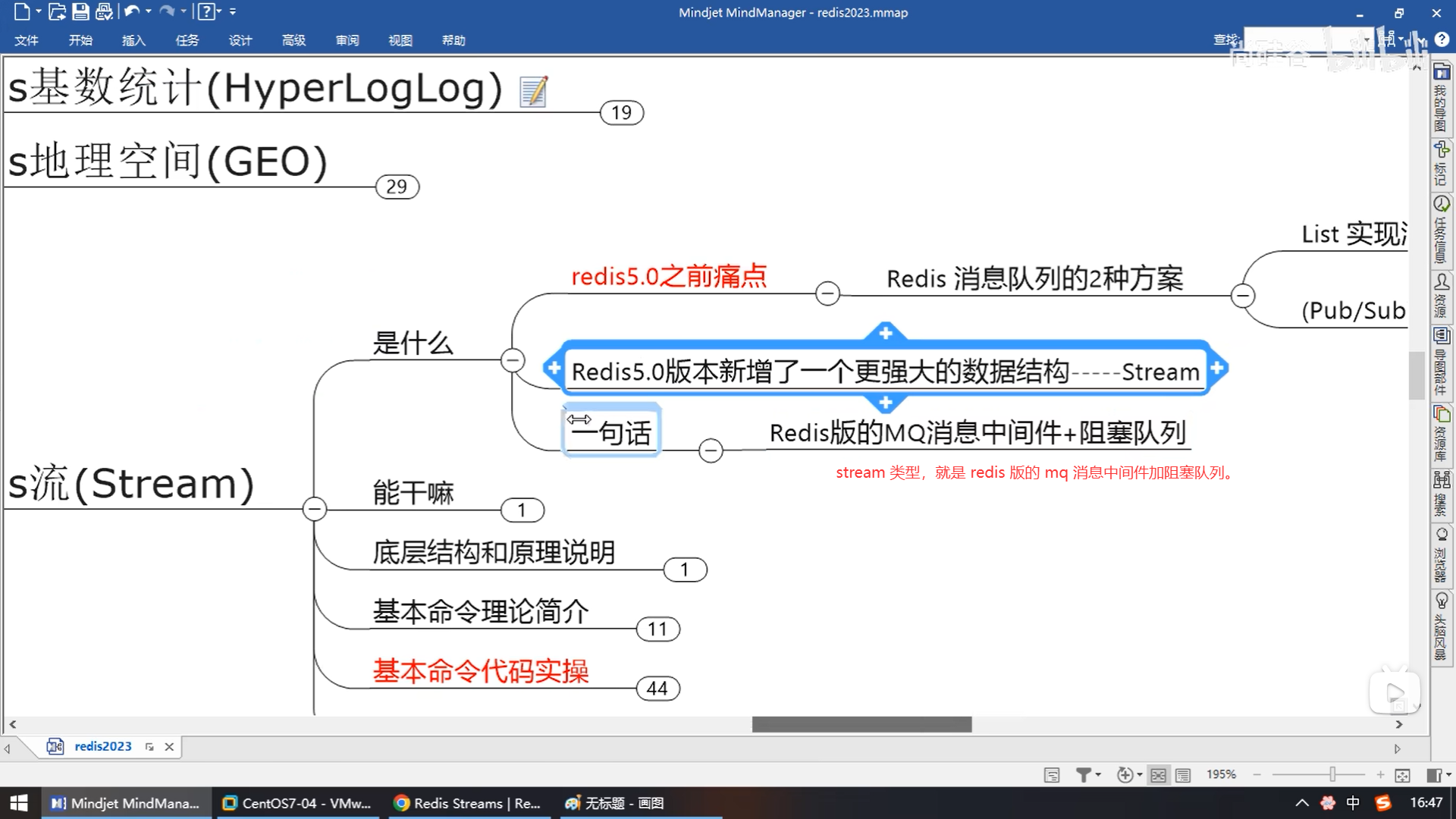The width and height of the screenshot is (1456, 819).
Task: Expand the 基本命令代码实操 branch showing 44
Action: click(x=657, y=689)
